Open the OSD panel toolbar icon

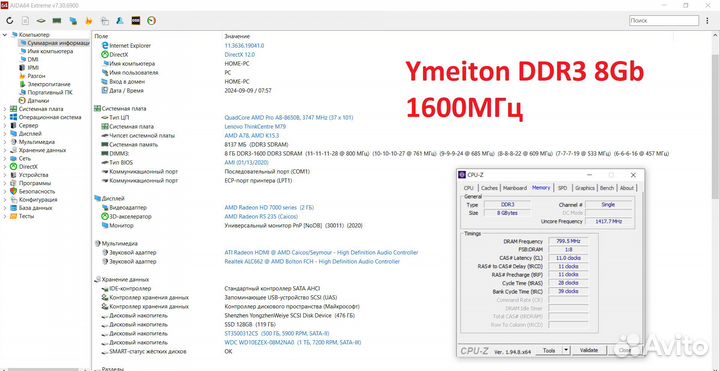tap(135, 21)
